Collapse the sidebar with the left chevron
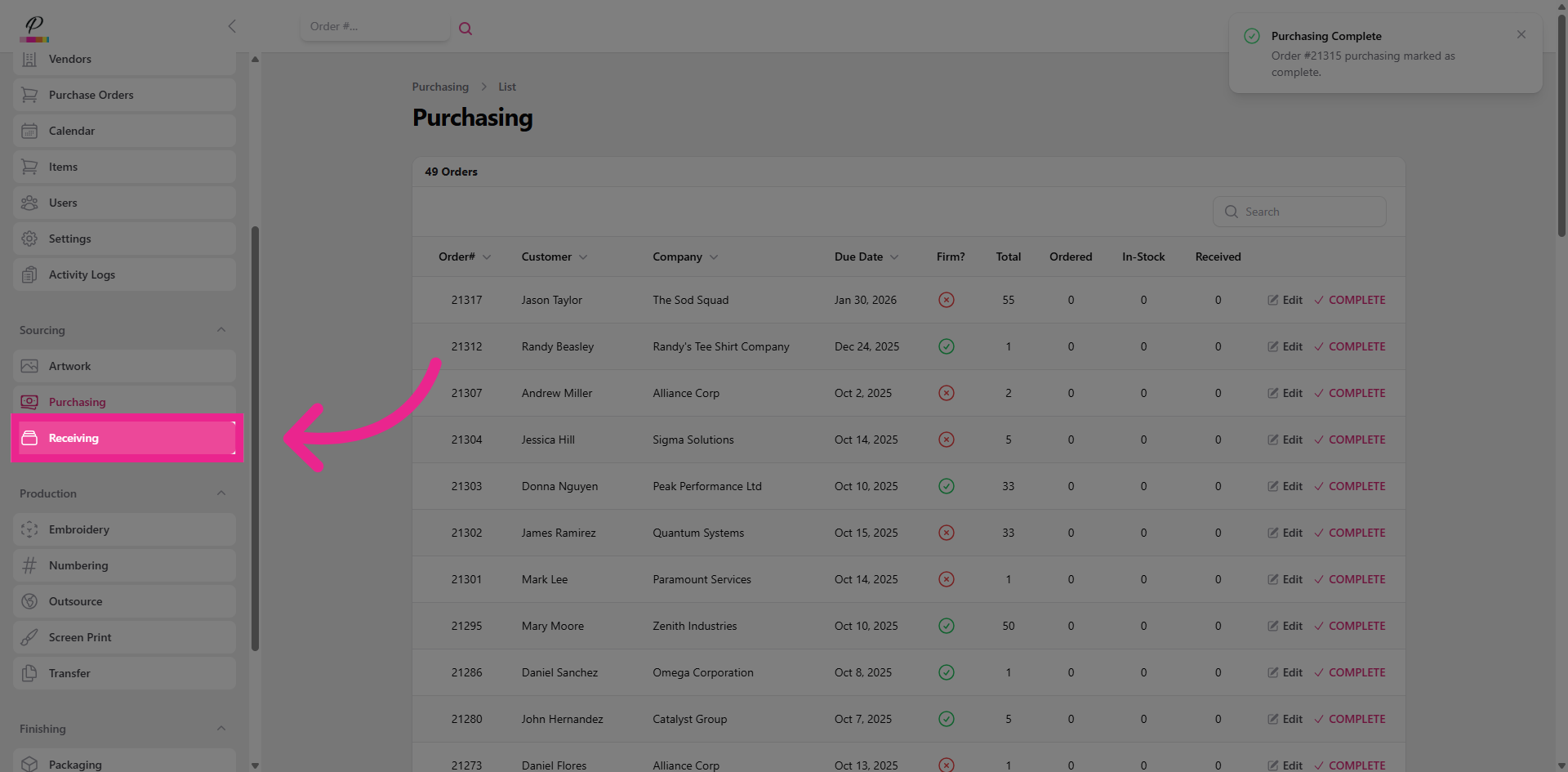The image size is (1568, 772). click(x=232, y=26)
